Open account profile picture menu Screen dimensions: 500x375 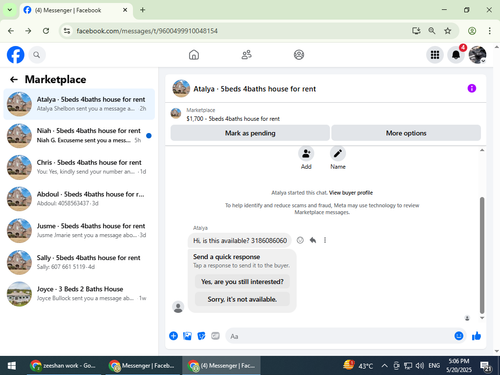(477, 55)
